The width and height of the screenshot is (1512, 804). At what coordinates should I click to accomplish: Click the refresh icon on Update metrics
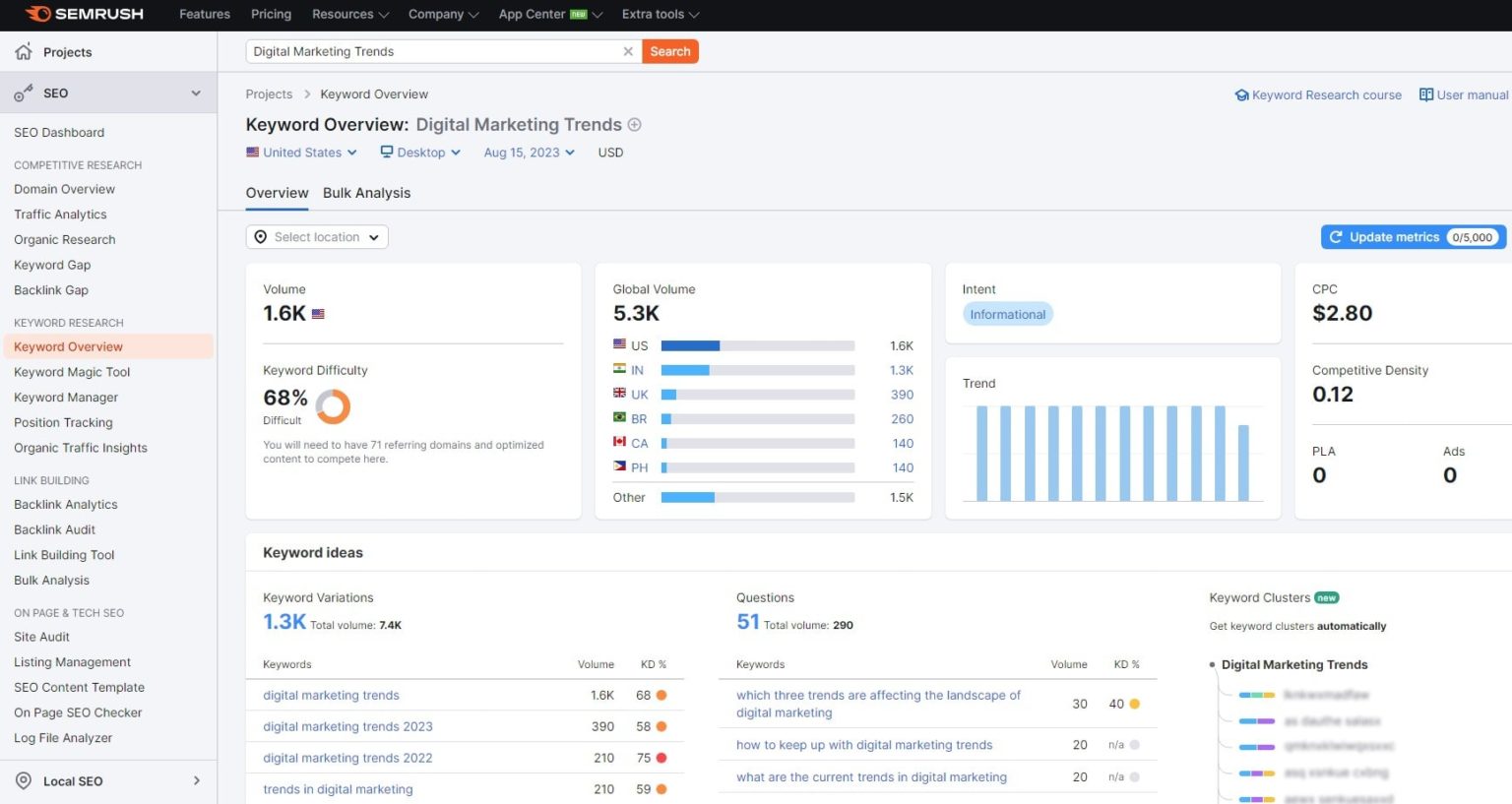click(x=1336, y=237)
